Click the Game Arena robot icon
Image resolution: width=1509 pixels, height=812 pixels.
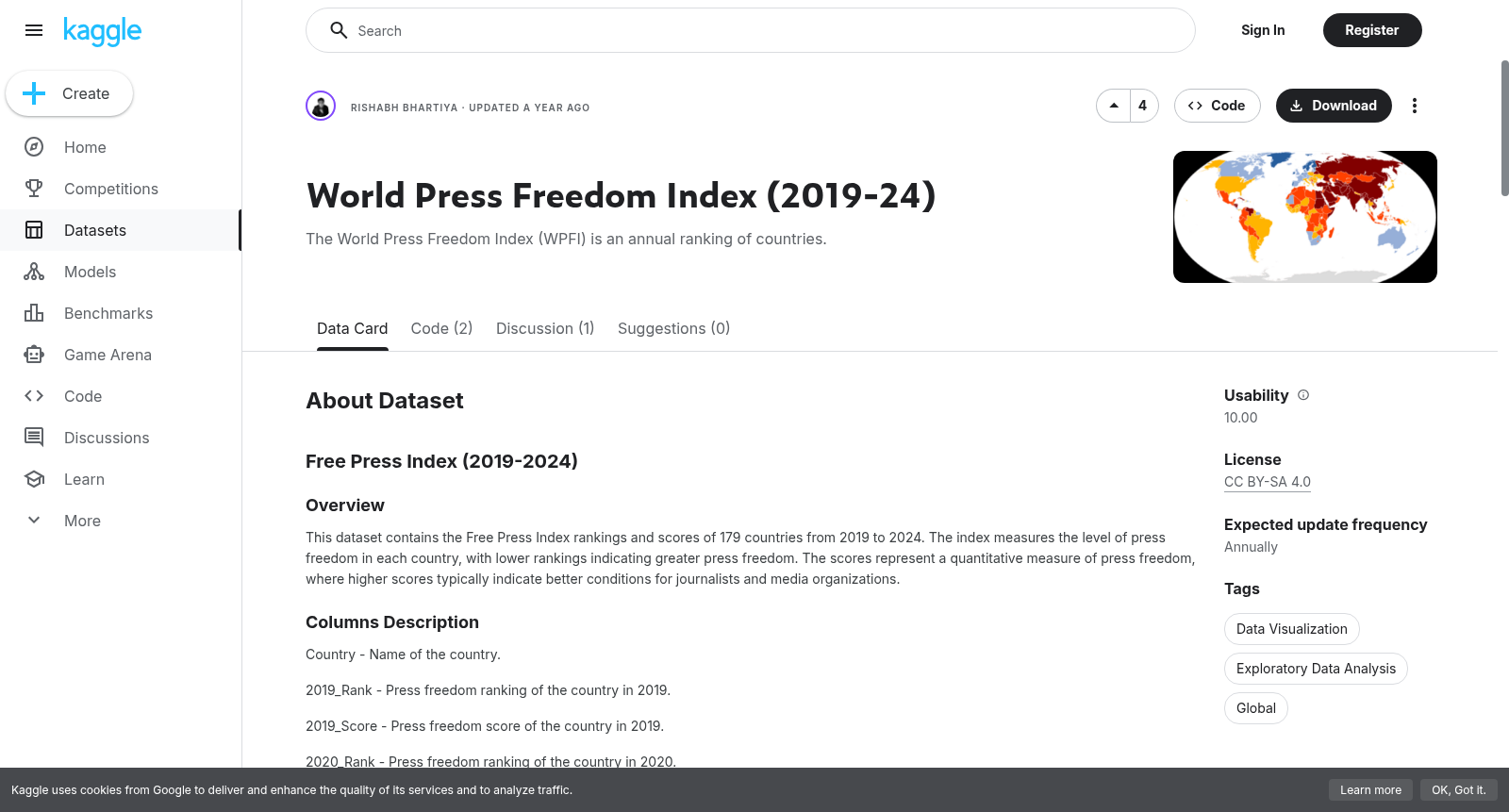tap(34, 355)
